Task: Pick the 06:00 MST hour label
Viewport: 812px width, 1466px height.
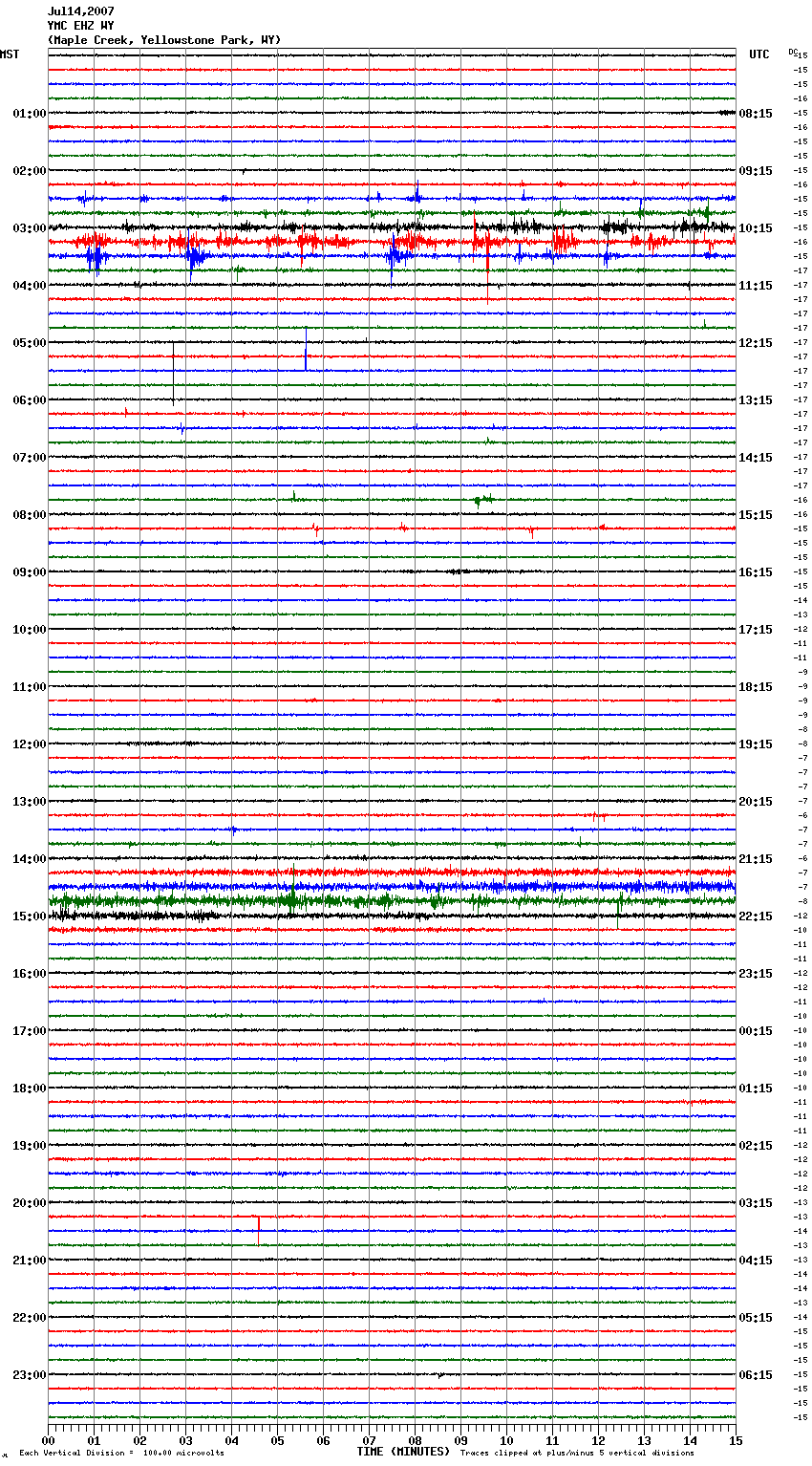Action: (x=30, y=400)
